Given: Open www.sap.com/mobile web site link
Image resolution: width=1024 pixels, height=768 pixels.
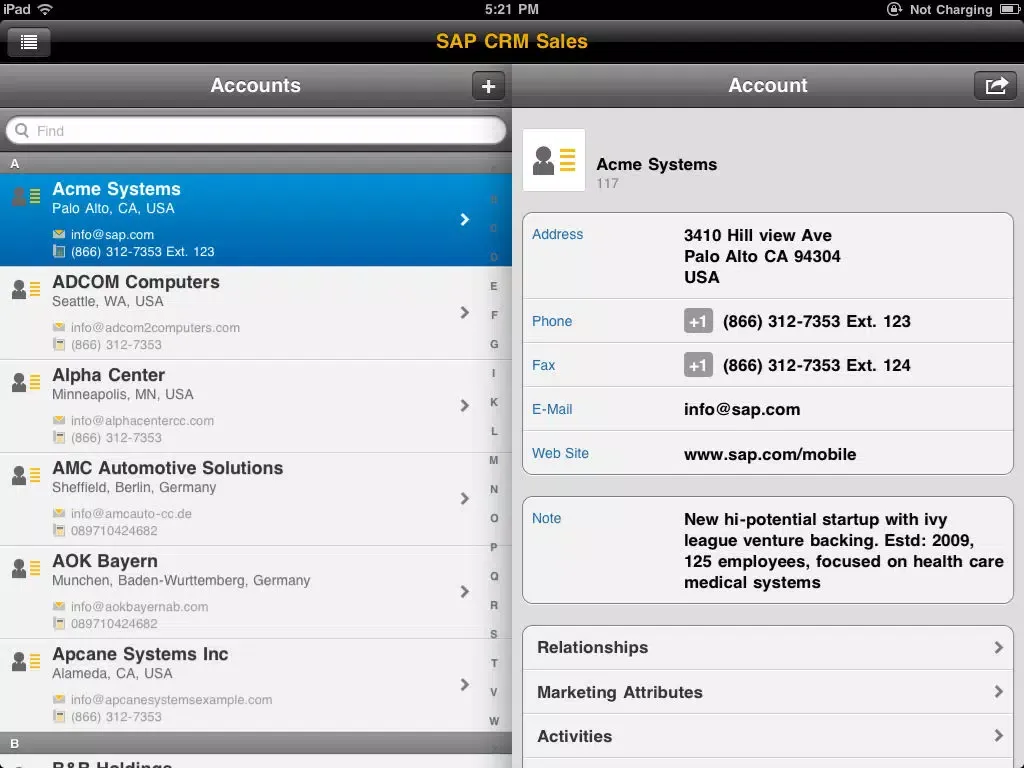Looking at the screenshot, I should pos(770,454).
